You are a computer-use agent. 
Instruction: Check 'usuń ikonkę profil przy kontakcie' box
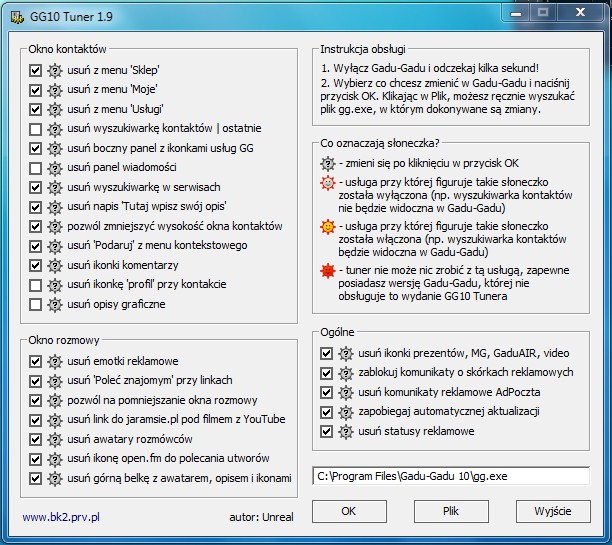click(x=35, y=285)
